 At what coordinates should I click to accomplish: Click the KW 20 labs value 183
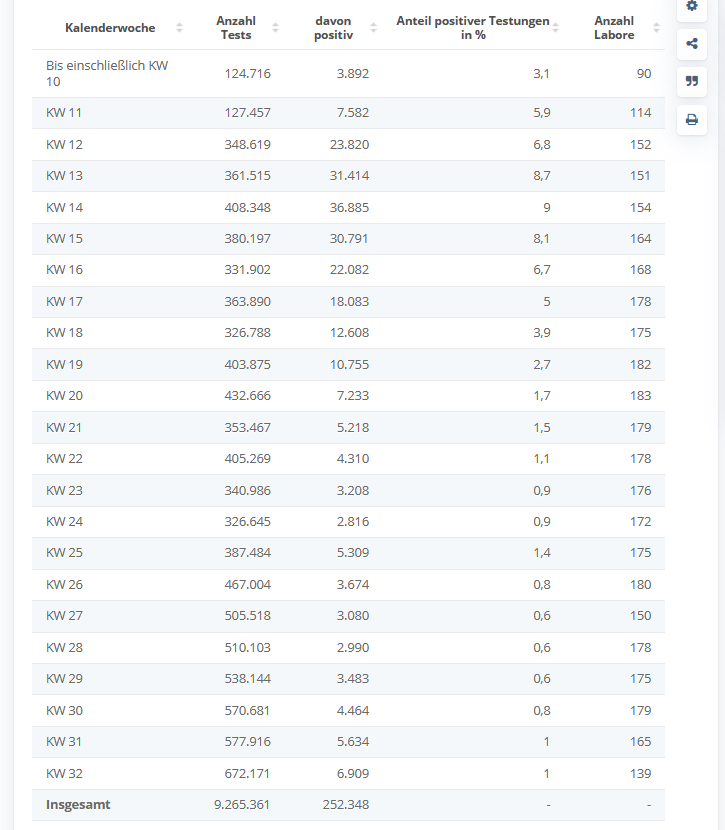(x=639, y=396)
